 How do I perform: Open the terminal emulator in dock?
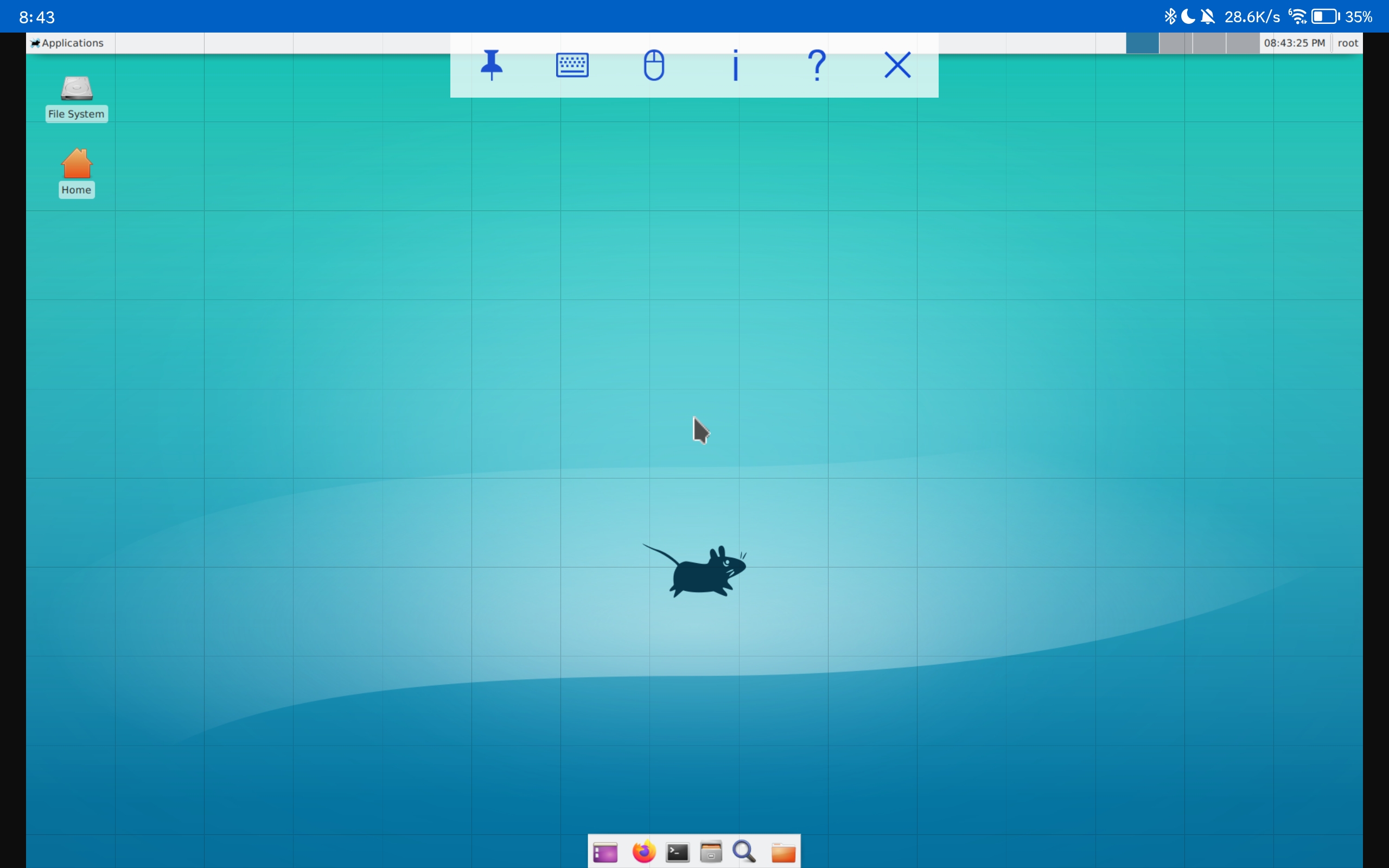[x=677, y=852]
